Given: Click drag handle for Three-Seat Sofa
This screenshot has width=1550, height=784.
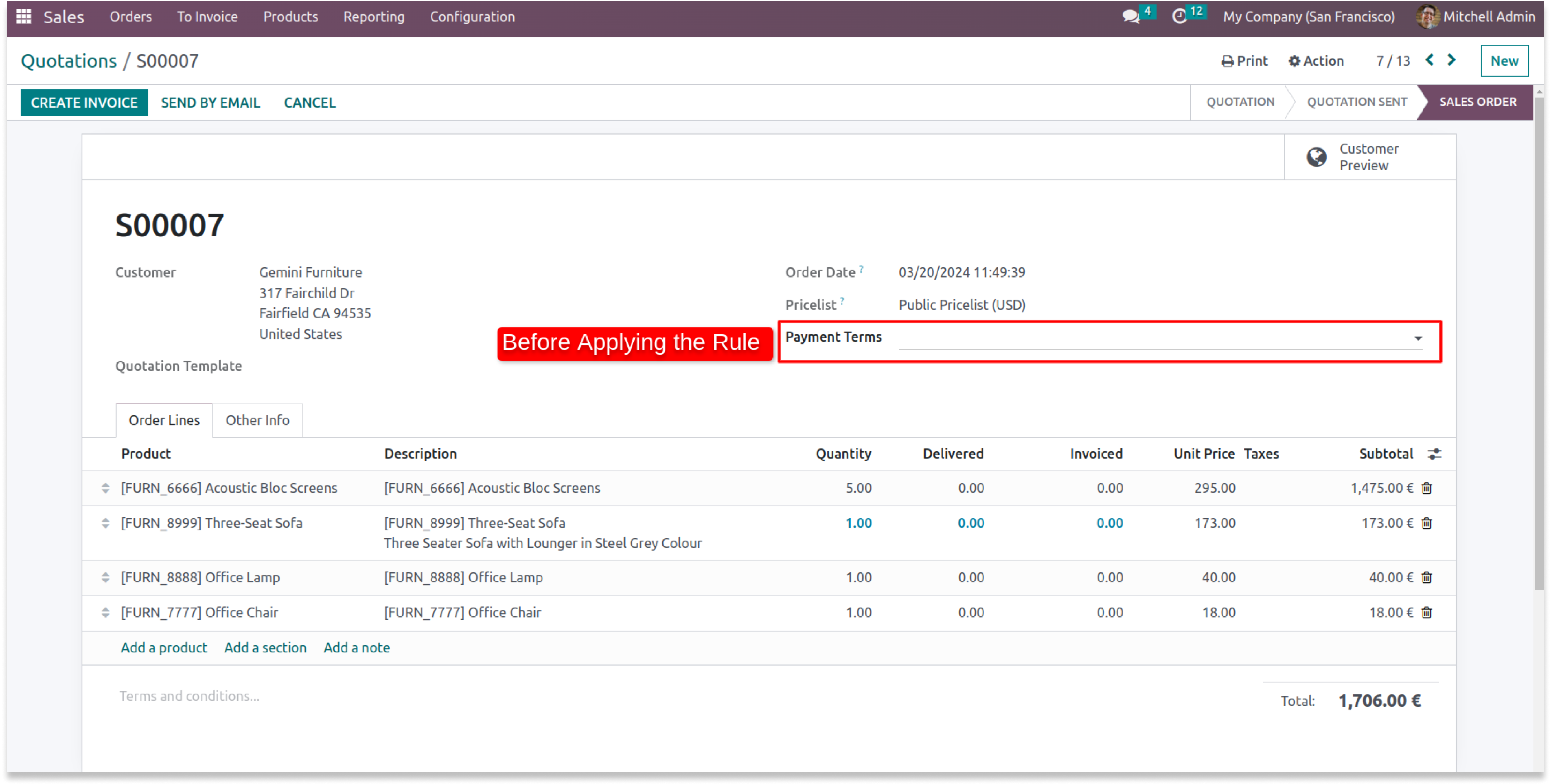Looking at the screenshot, I should pos(105,523).
